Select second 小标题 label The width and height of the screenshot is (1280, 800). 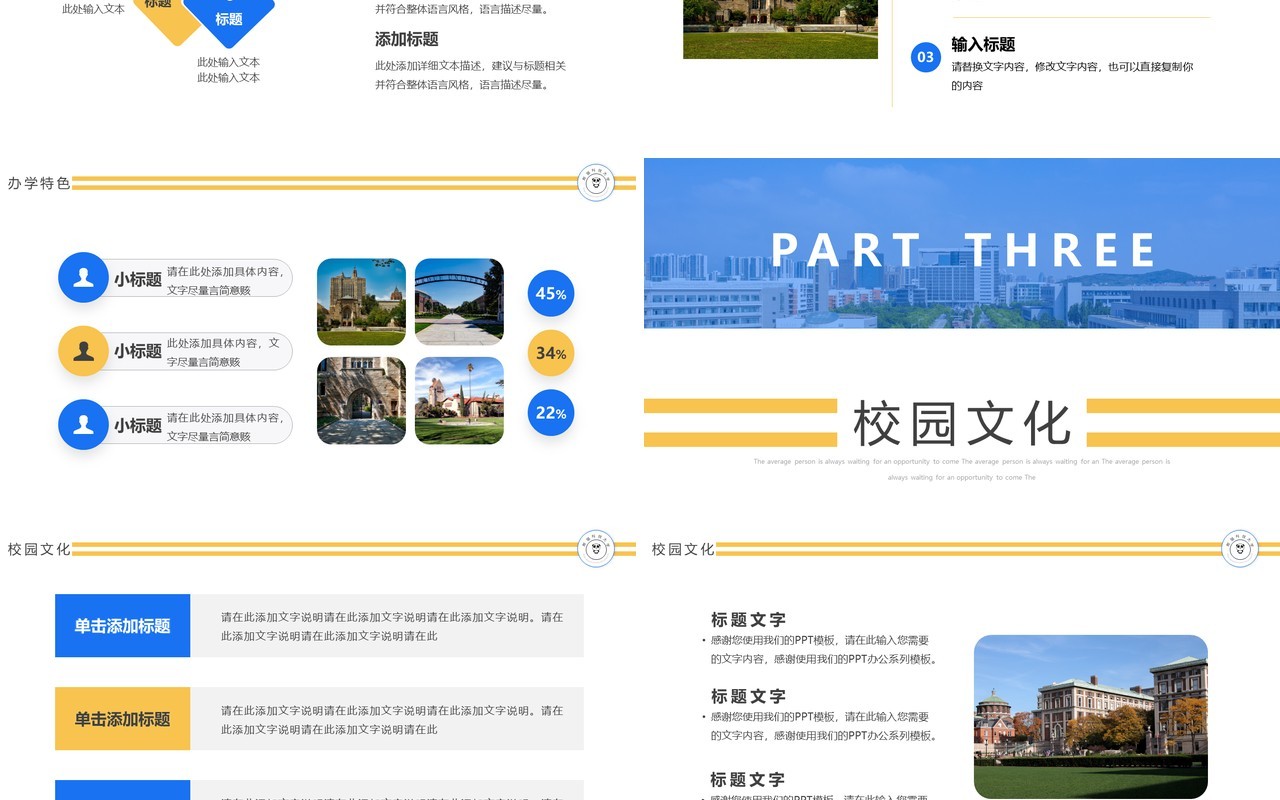click(x=138, y=351)
